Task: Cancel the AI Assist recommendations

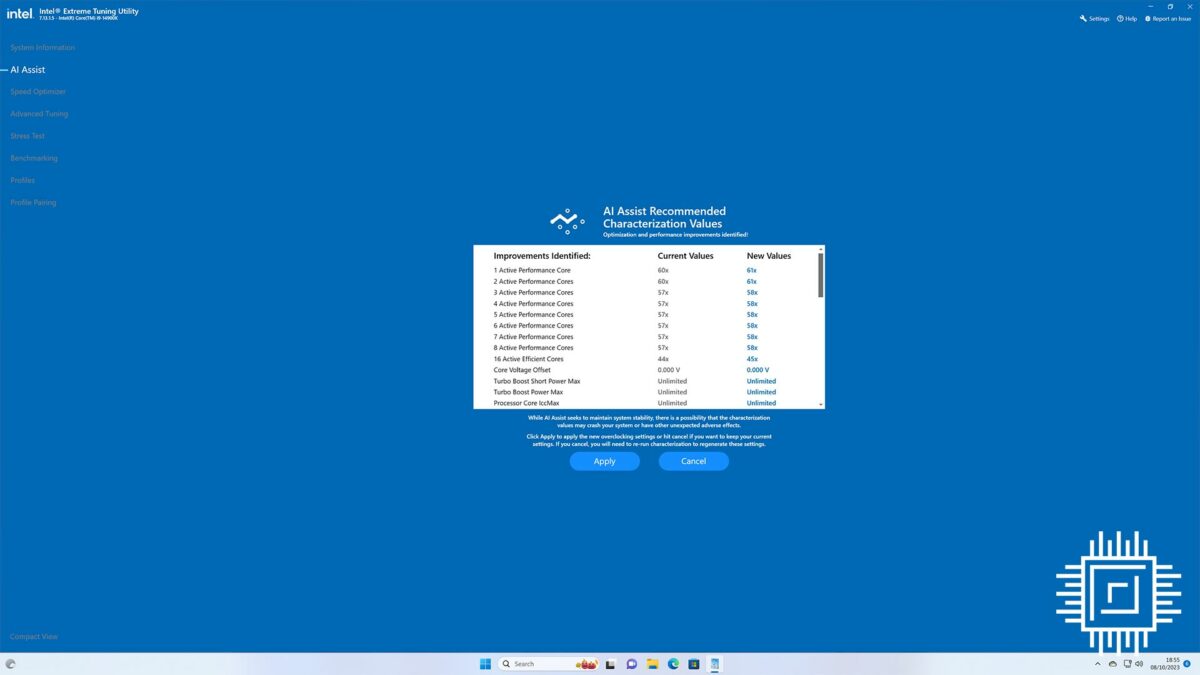Action: tap(693, 461)
